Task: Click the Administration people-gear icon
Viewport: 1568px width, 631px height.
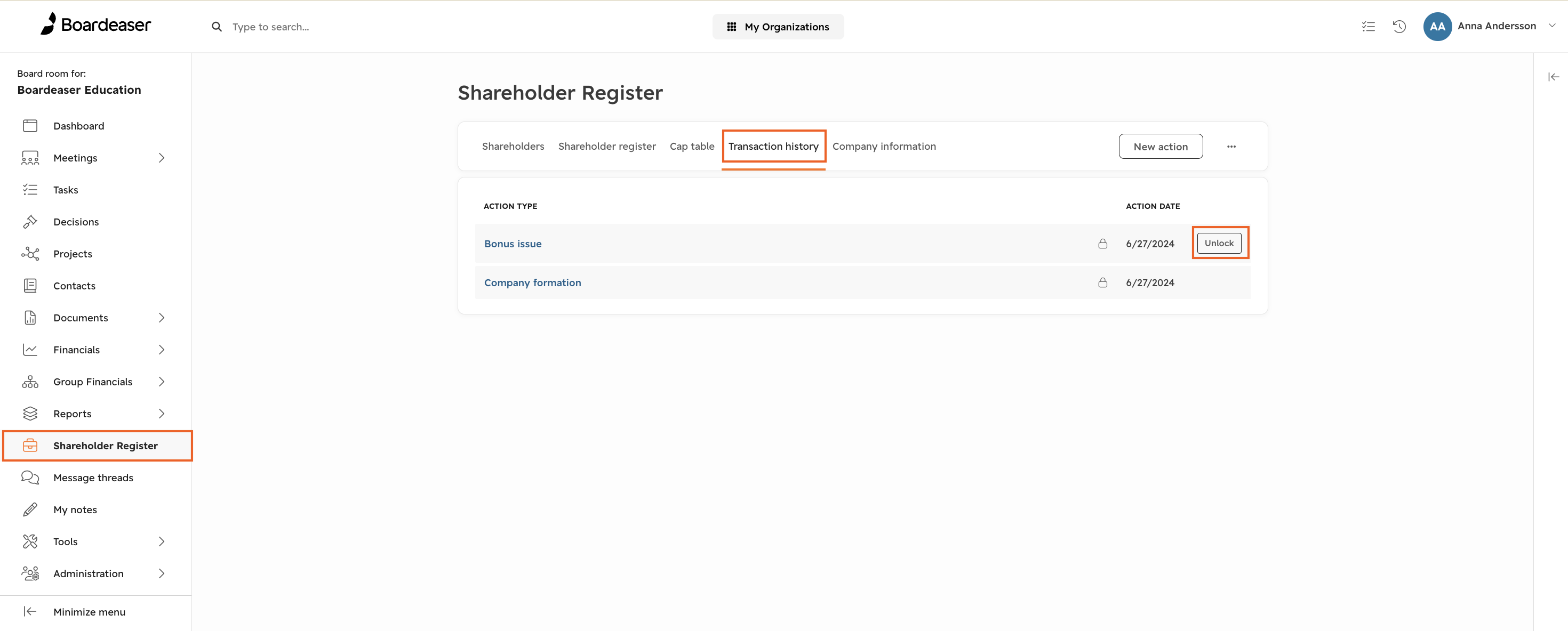Action: (30, 574)
